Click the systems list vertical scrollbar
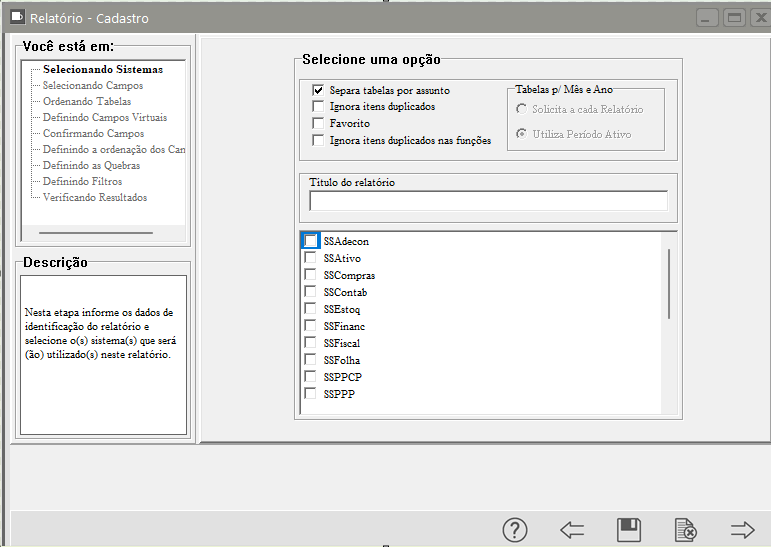The width and height of the screenshot is (771, 547). 669,283
